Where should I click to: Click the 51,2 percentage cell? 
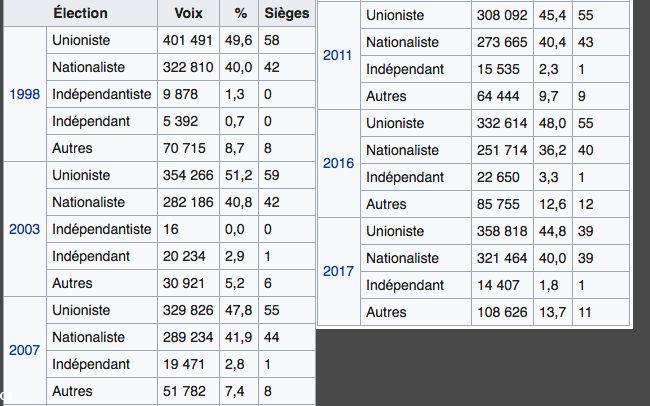[240, 175]
